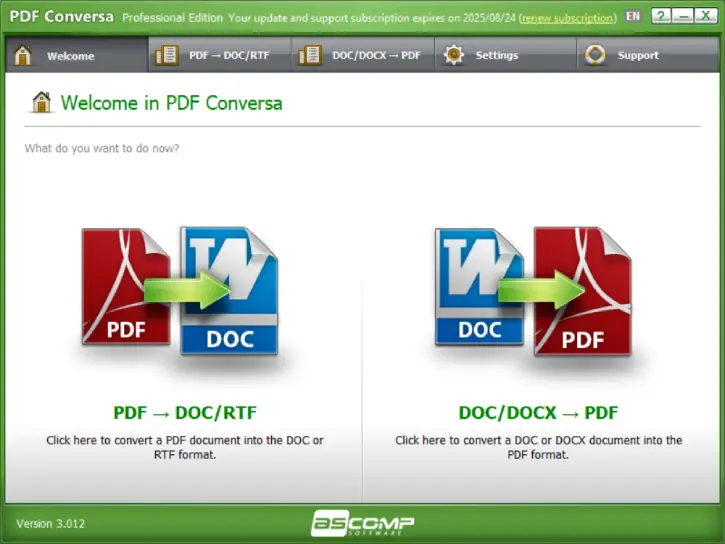Click the ASCOMP Software logo
Viewport: 725px width, 544px height.
(362, 523)
